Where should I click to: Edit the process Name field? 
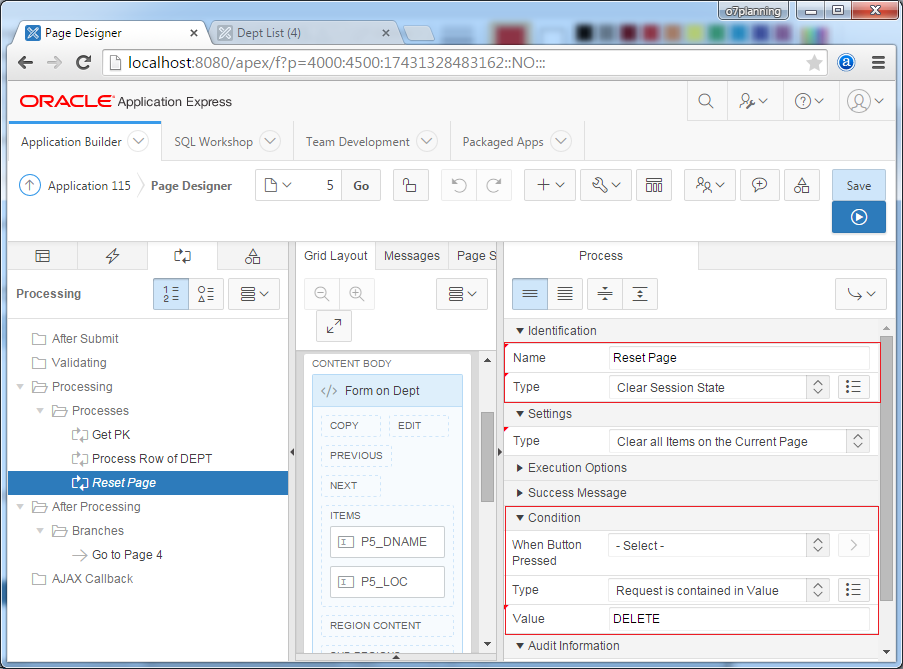(x=739, y=358)
